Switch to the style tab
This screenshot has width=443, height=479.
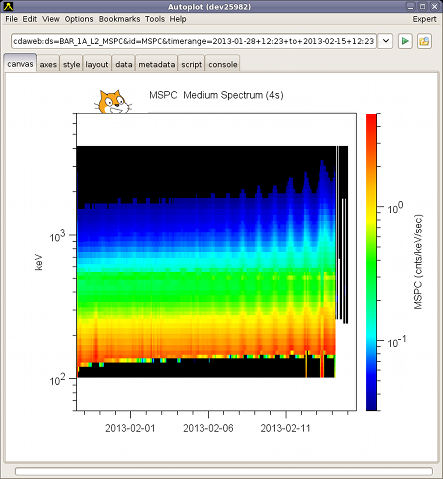coord(71,64)
